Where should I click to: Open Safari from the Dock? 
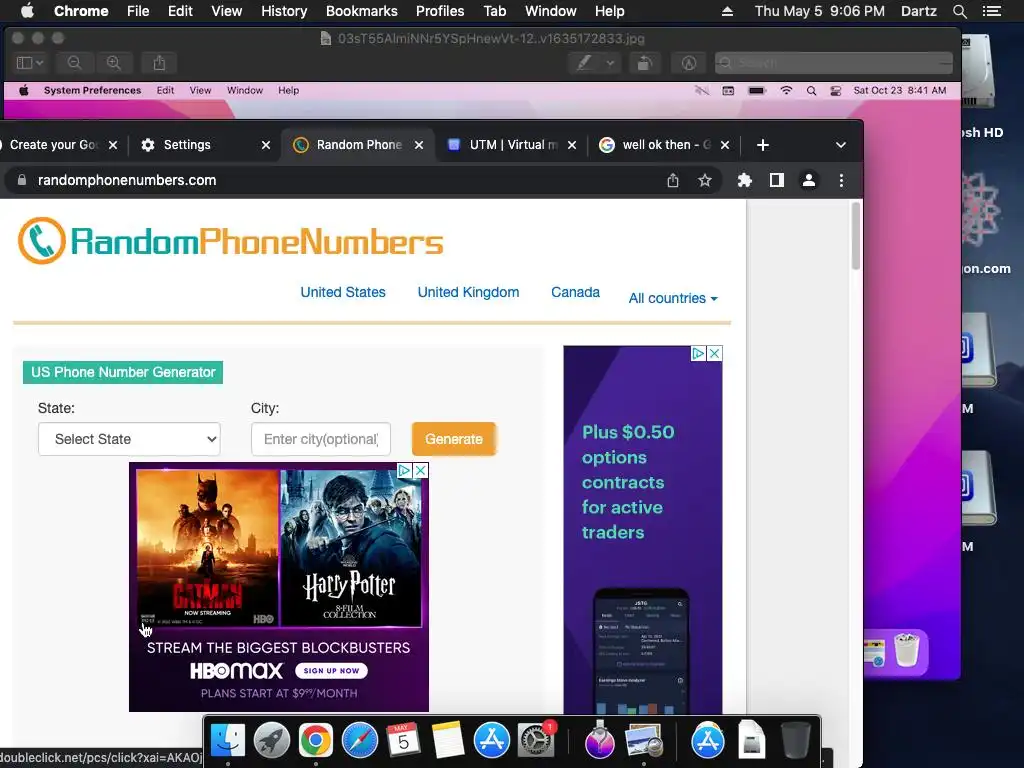[x=360, y=741]
